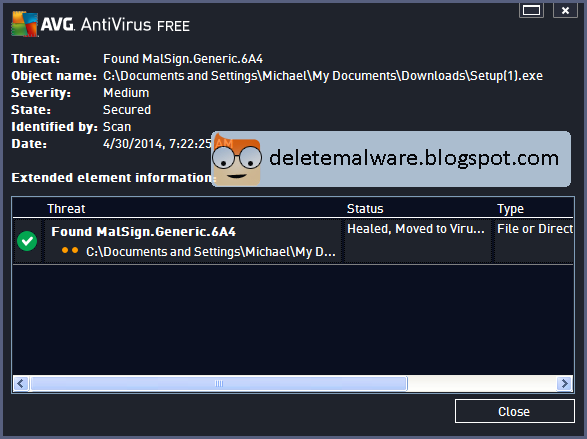The height and width of the screenshot is (439, 587).
Task: Click the 'Extended element information' label
Action: [113, 177]
